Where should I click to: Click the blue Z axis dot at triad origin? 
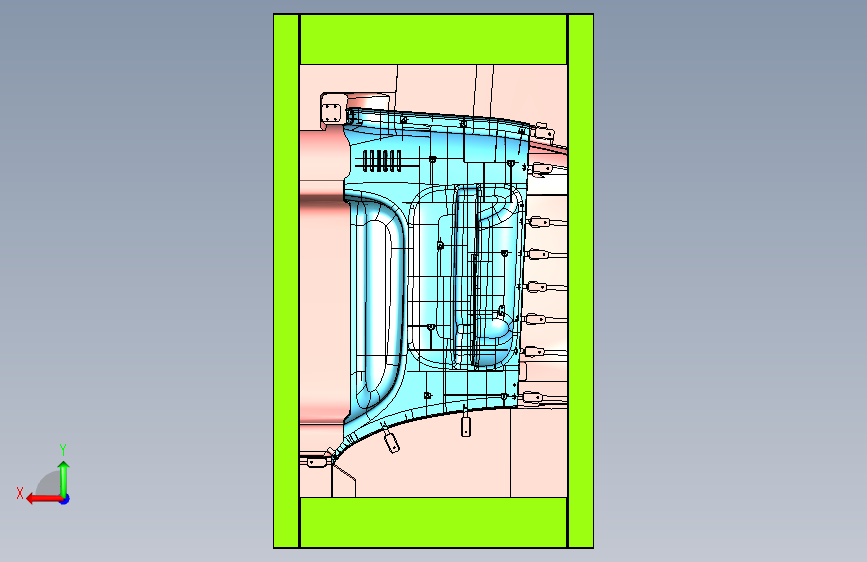pyautogui.click(x=65, y=499)
